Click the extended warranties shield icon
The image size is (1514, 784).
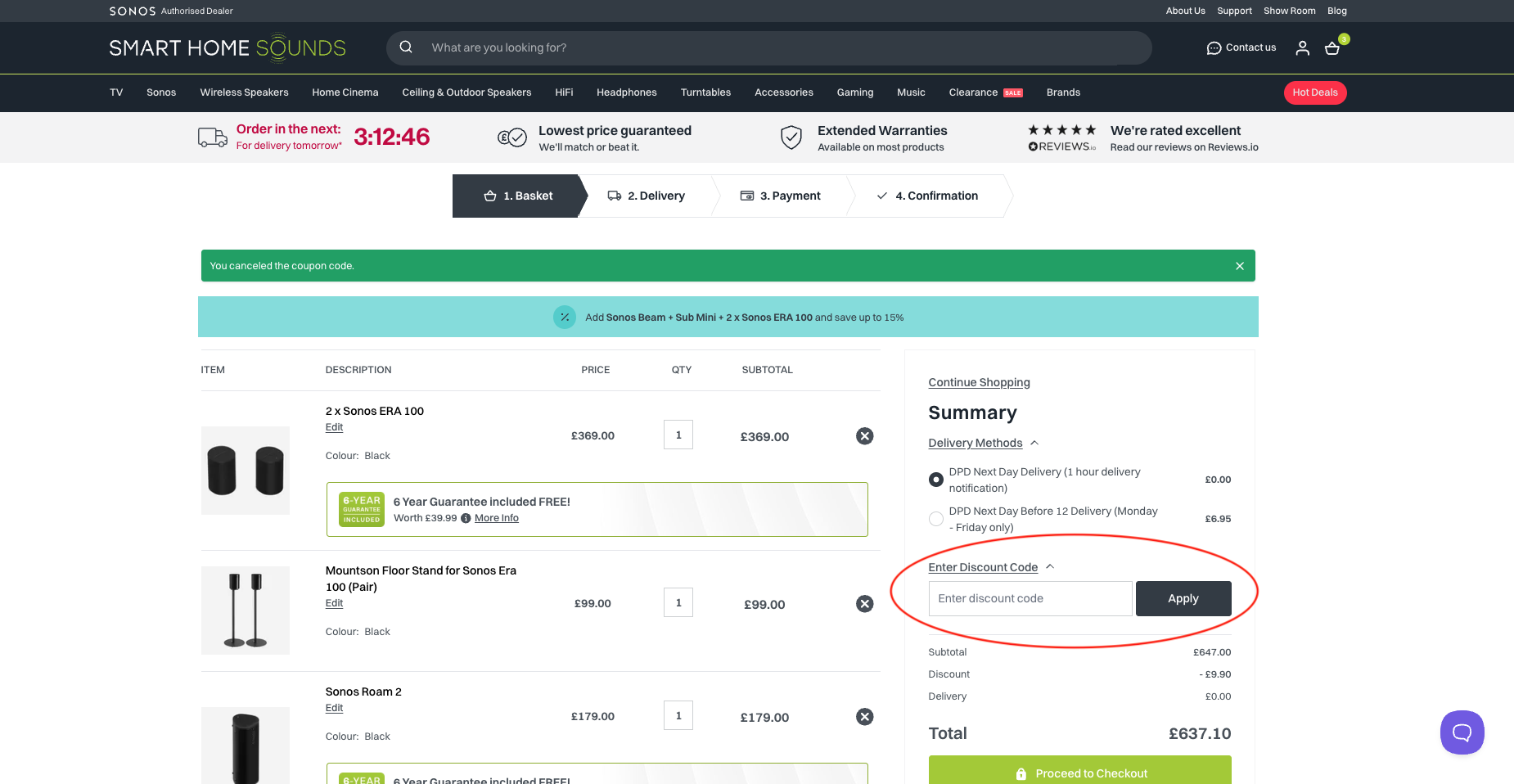(791, 137)
